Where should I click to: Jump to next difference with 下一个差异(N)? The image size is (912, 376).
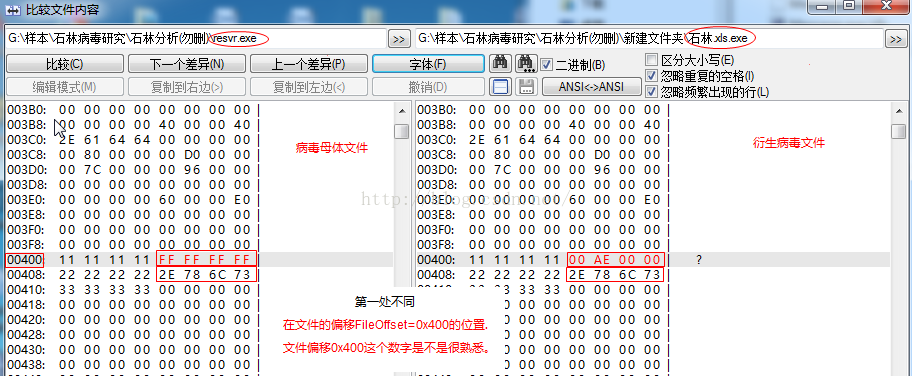[187, 63]
